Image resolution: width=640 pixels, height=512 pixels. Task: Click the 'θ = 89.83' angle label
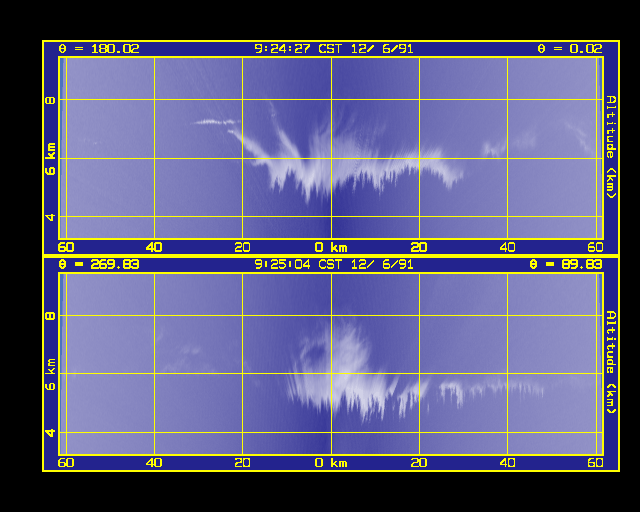[566, 264]
